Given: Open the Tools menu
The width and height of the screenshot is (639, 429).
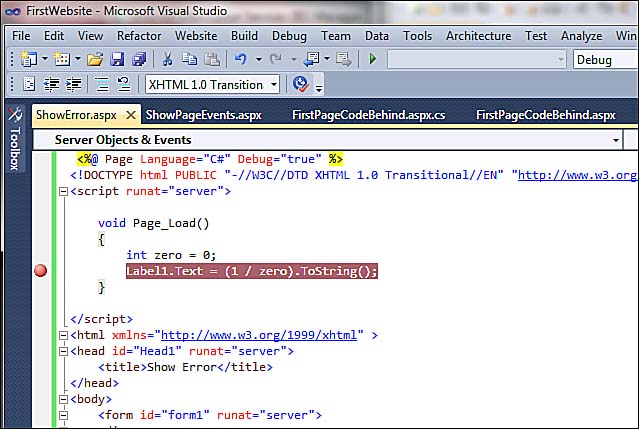Looking at the screenshot, I should point(417,36).
